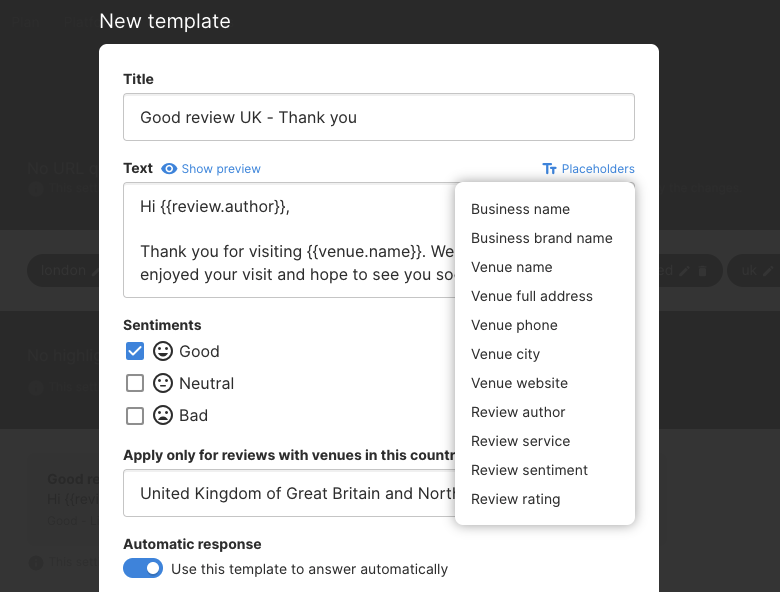Click into the Title input field
This screenshot has height=592, width=780.
pos(379,117)
